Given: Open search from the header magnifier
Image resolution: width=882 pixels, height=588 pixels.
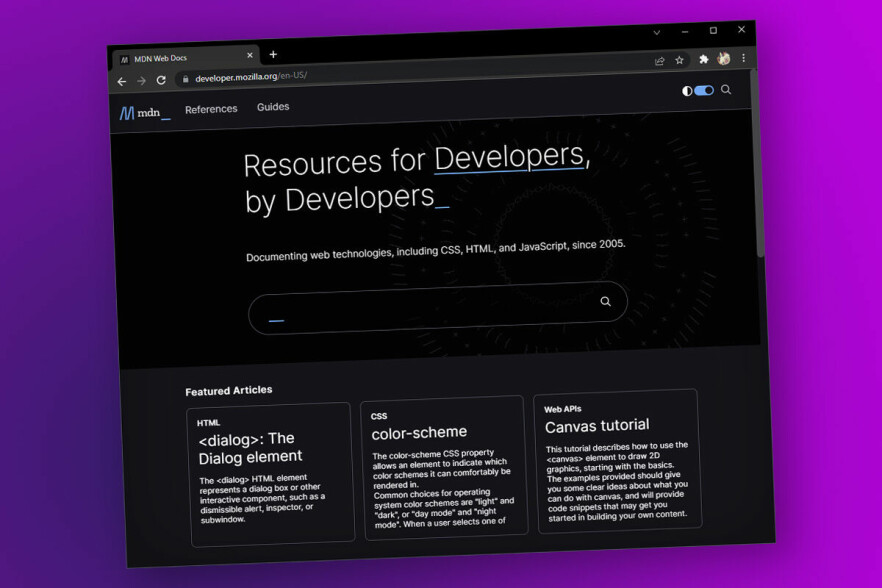Looking at the screenshot, I should [726, 89].
